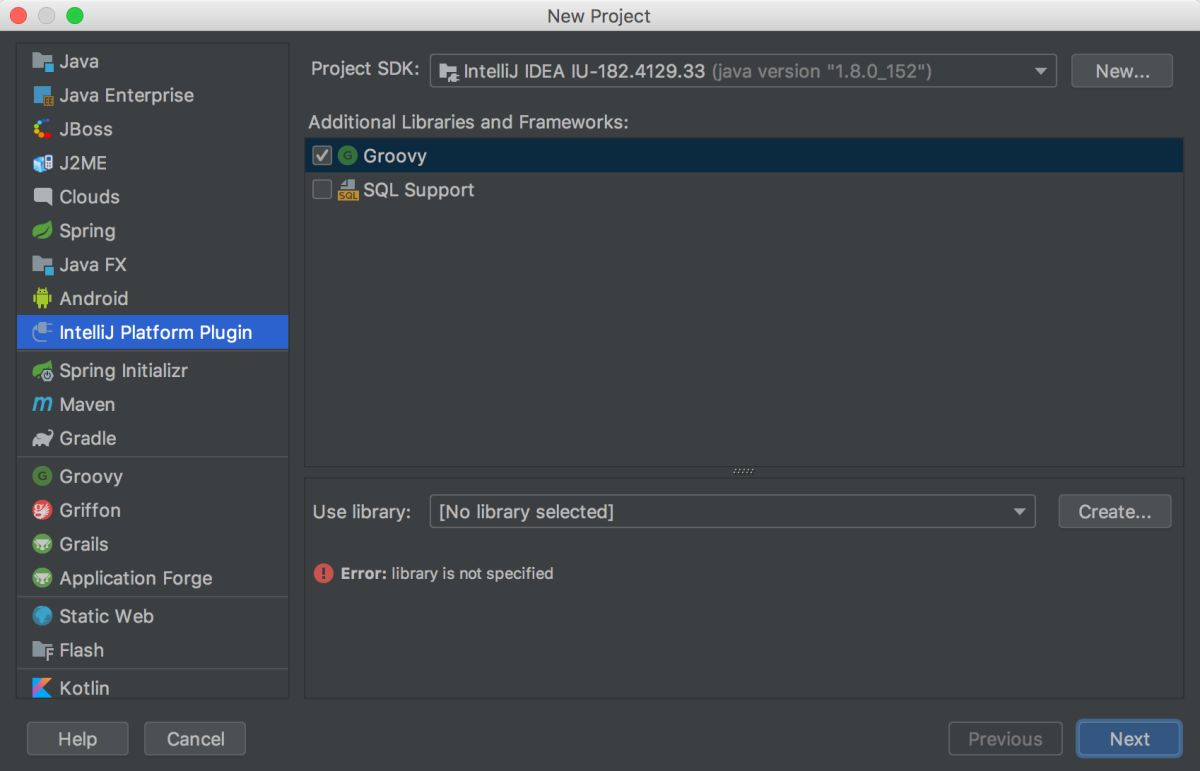Click the J2ME icon
1200x771 pixels.
click(42, 163)
